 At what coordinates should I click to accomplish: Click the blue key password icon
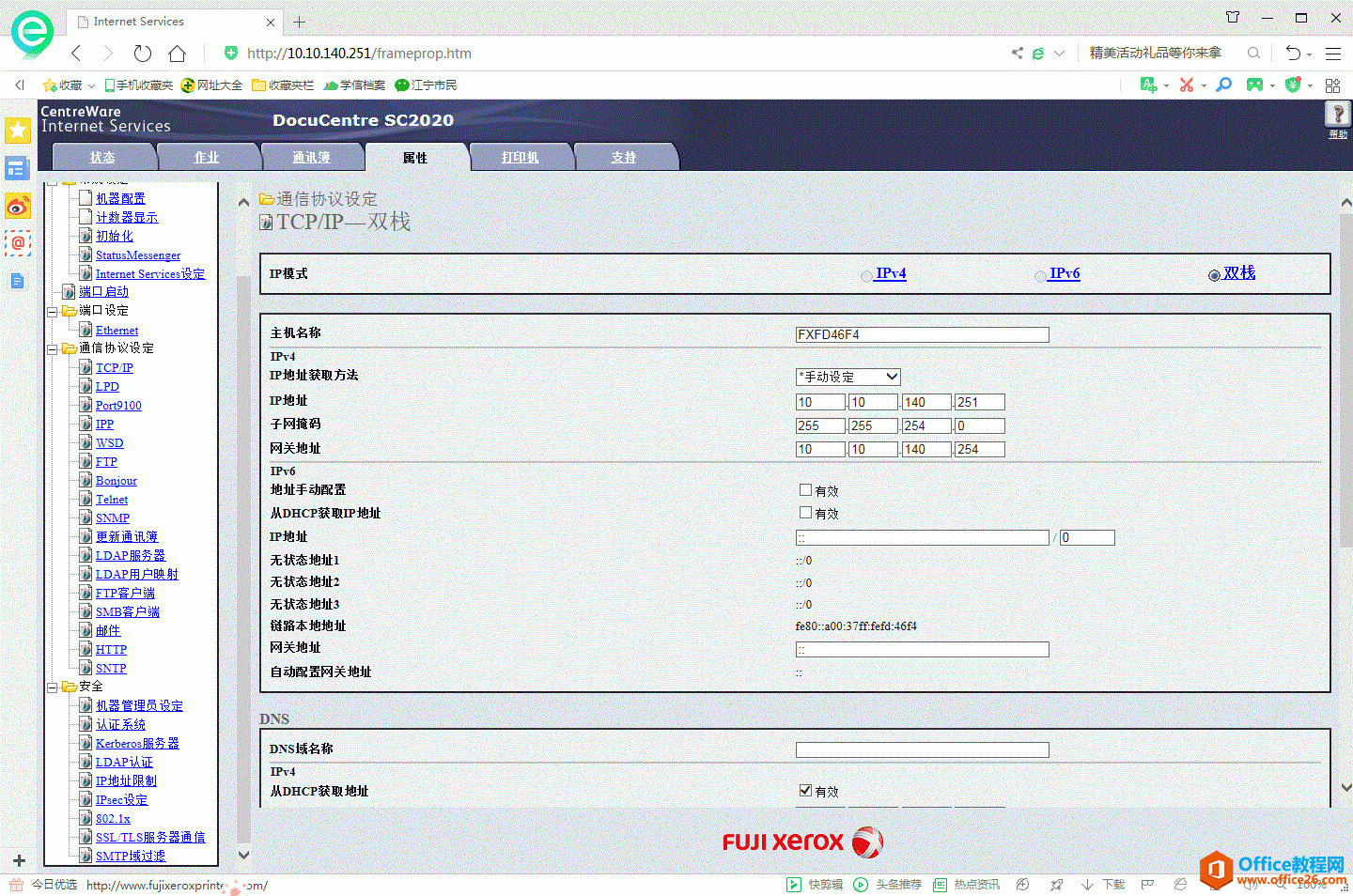point(1223,85)
